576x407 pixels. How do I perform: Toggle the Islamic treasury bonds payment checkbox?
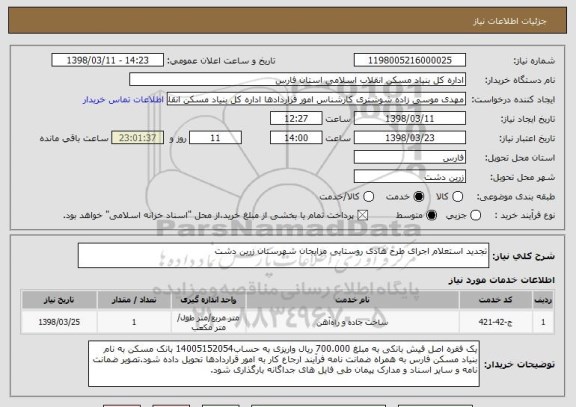[363, 216]
